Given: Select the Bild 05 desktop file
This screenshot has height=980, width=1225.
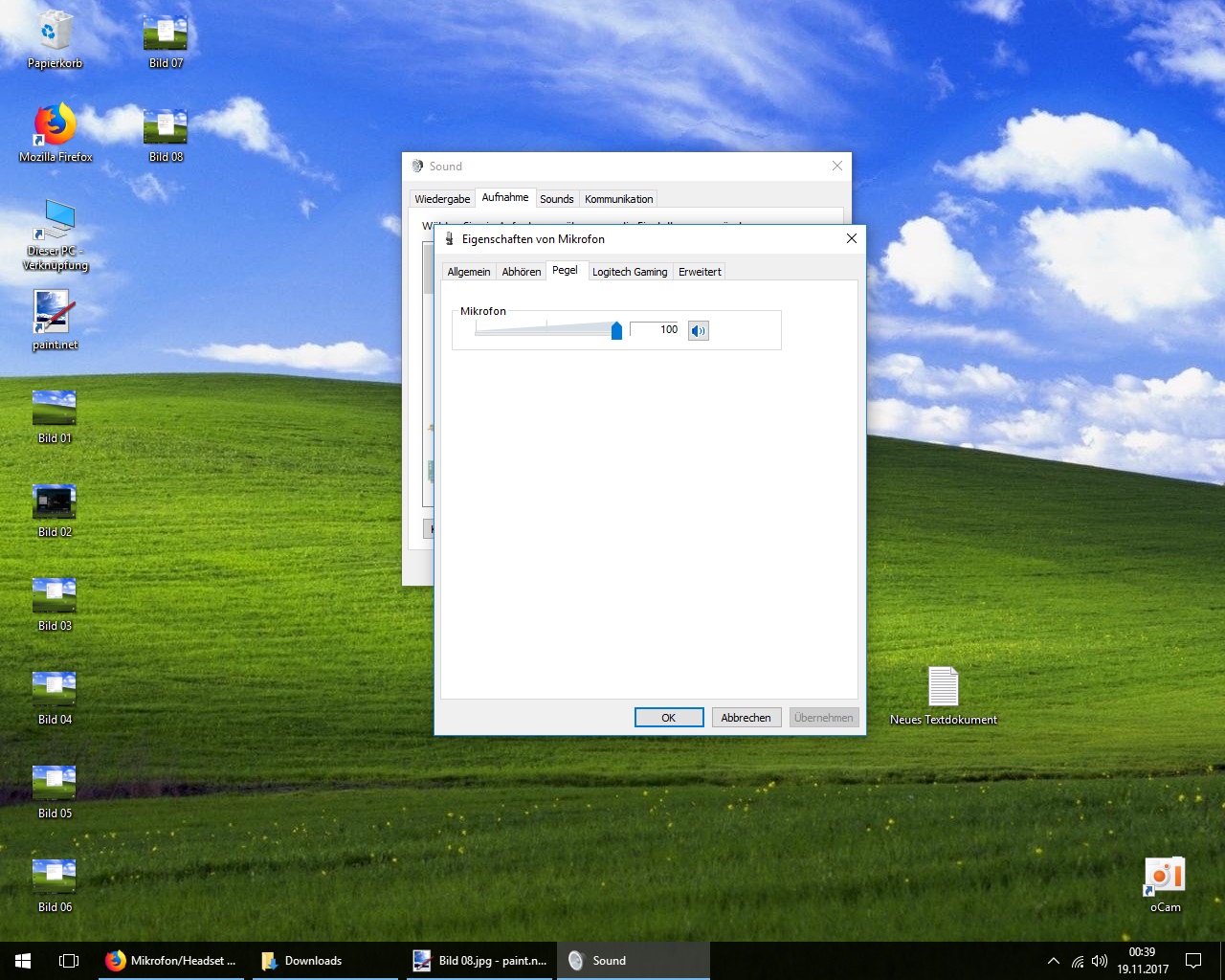Looking at the screenshot, I should [x=56, y=791].
